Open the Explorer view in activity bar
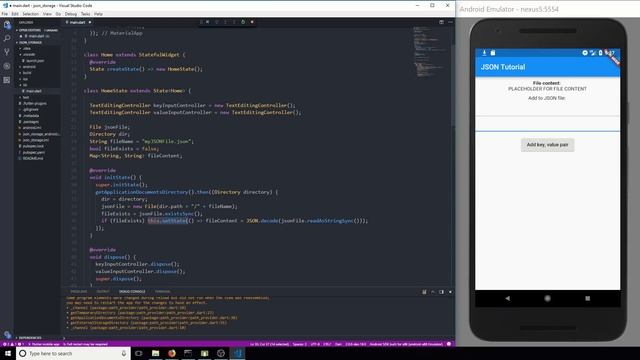Viewport: 640px width, 360px height. coord(7,25)
